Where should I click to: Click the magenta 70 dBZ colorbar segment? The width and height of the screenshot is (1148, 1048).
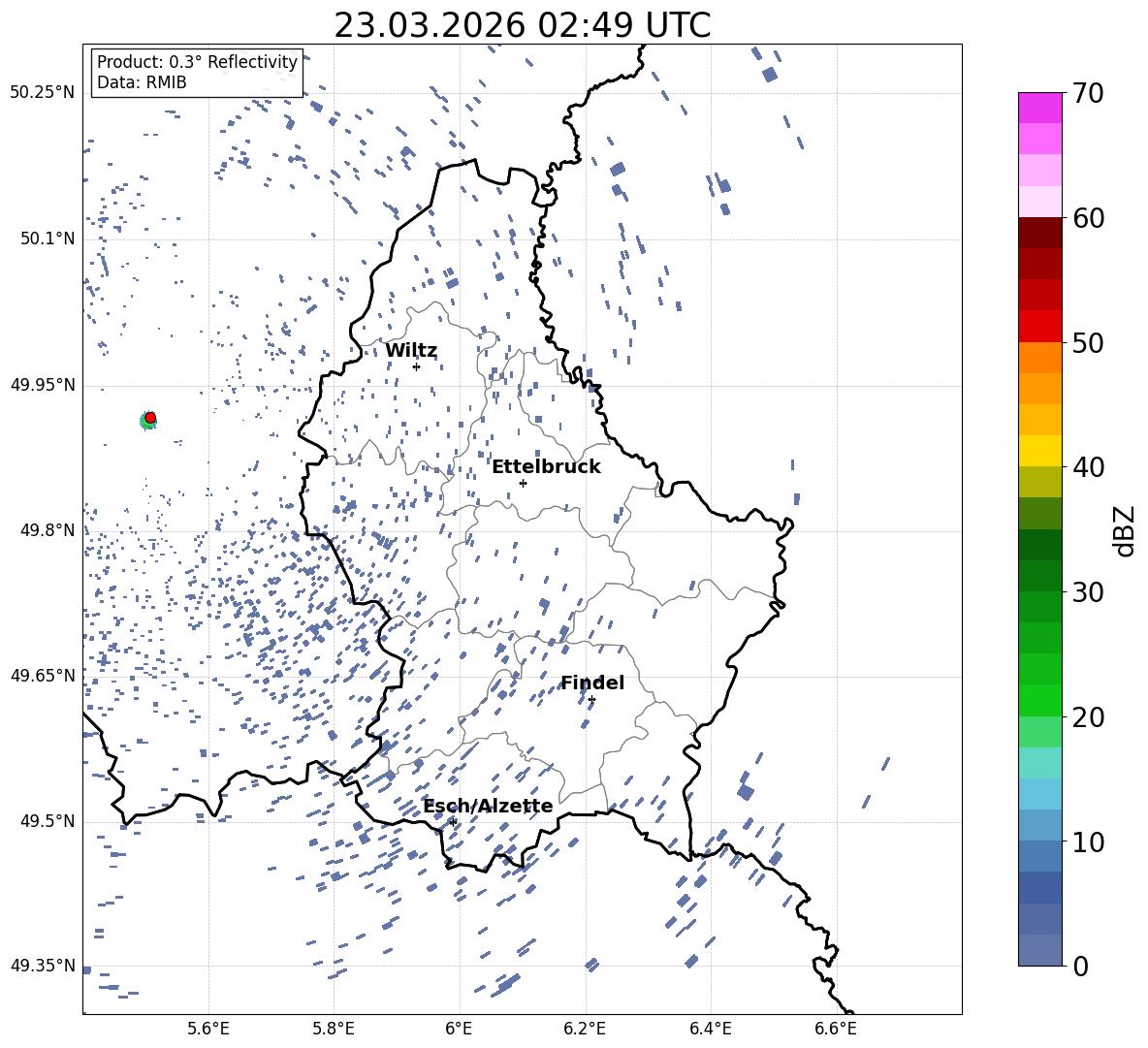pyautogui.click(x=1039, y=108)
